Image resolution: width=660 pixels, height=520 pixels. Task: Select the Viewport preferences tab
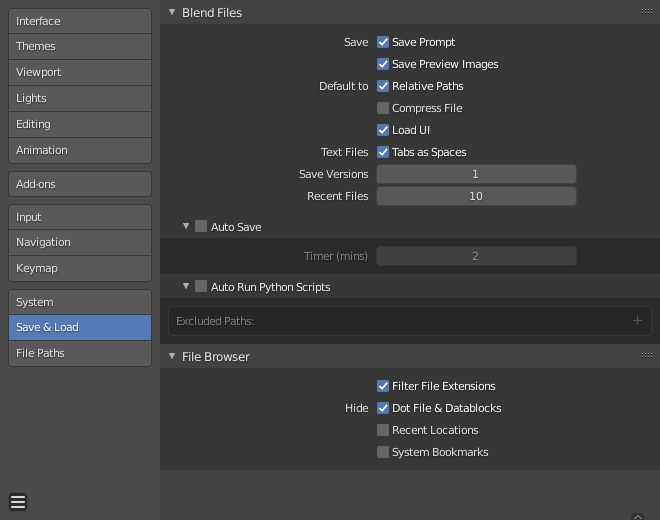point(80,72)
